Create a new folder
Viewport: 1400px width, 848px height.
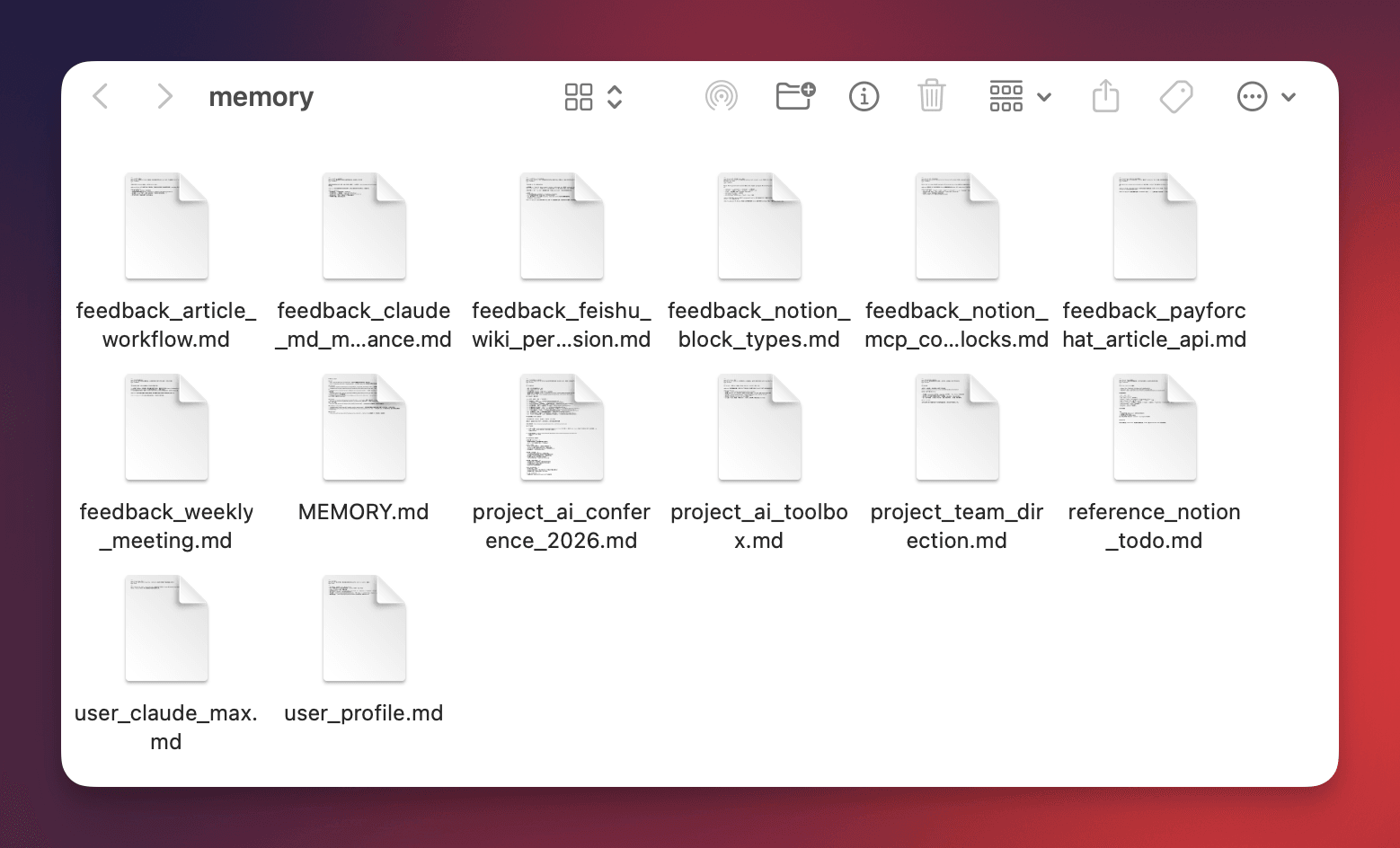795,96
